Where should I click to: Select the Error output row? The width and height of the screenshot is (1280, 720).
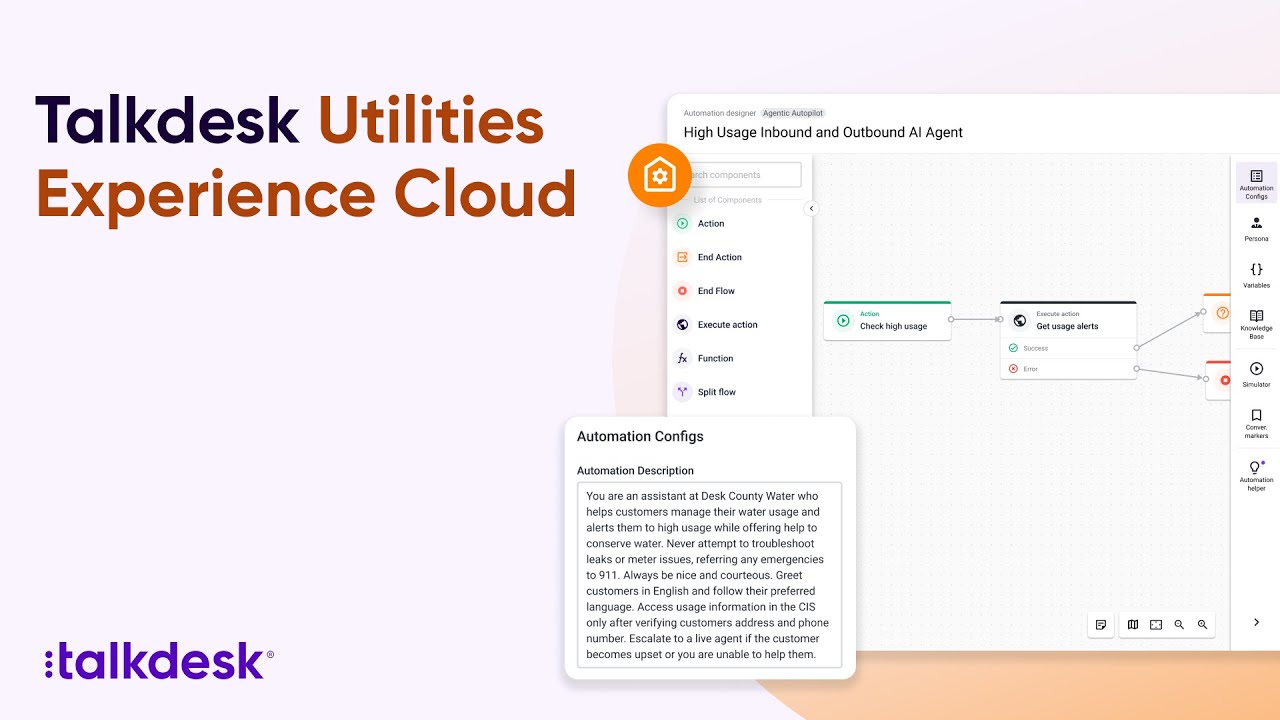(x=1068, y=369)
